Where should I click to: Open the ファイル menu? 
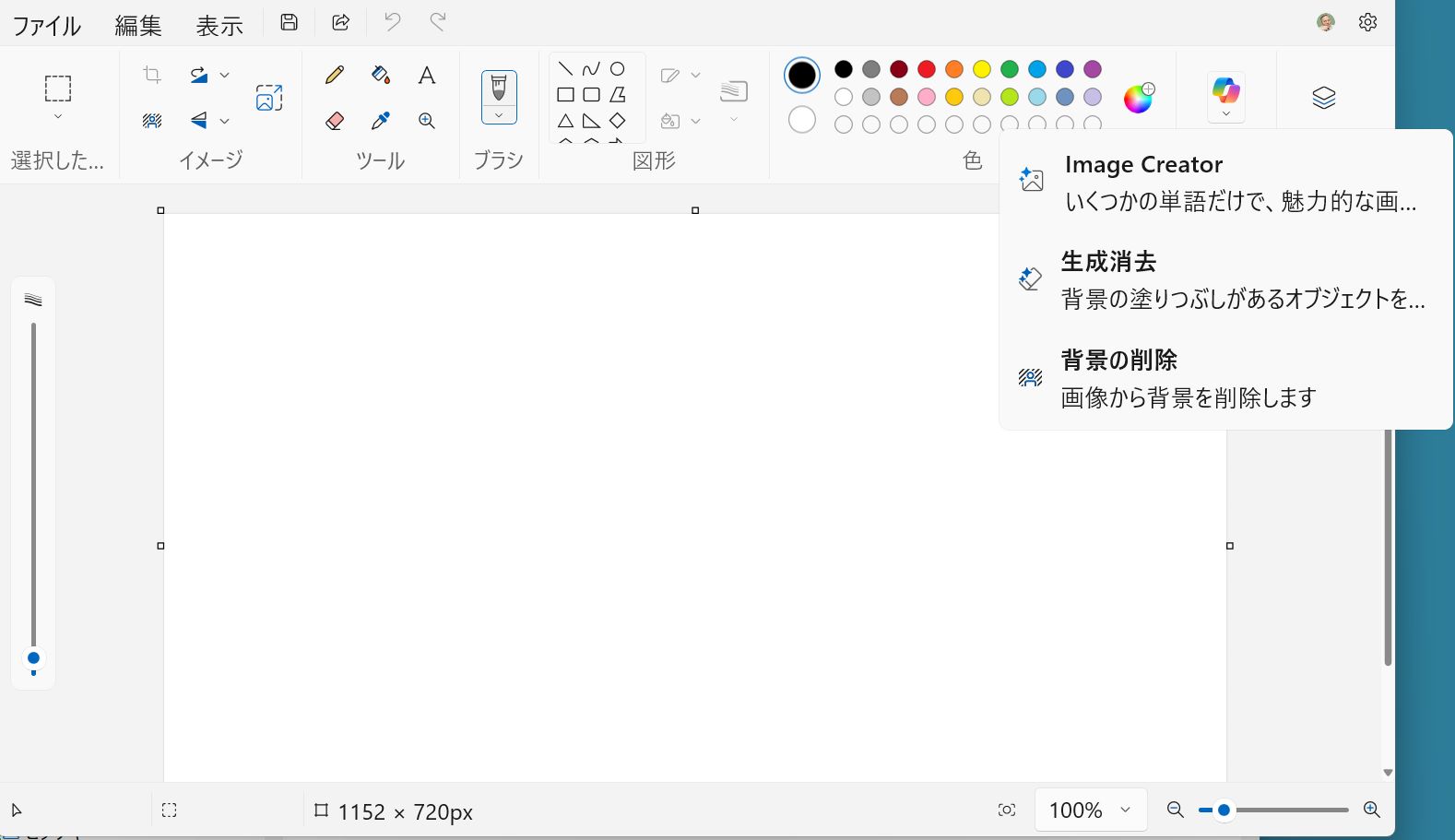click(x=46, y=25)
